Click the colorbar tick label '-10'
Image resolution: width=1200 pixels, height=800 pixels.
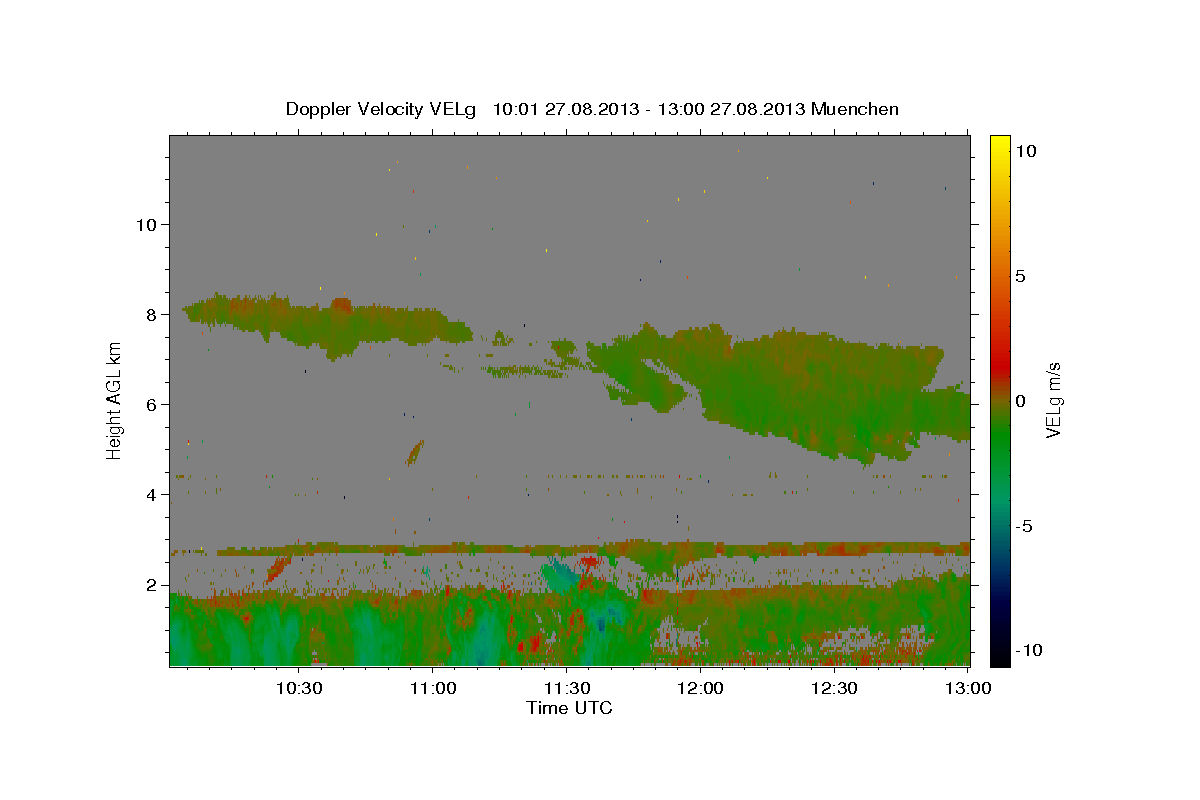pyautogui.click(x=1027, y=650)
